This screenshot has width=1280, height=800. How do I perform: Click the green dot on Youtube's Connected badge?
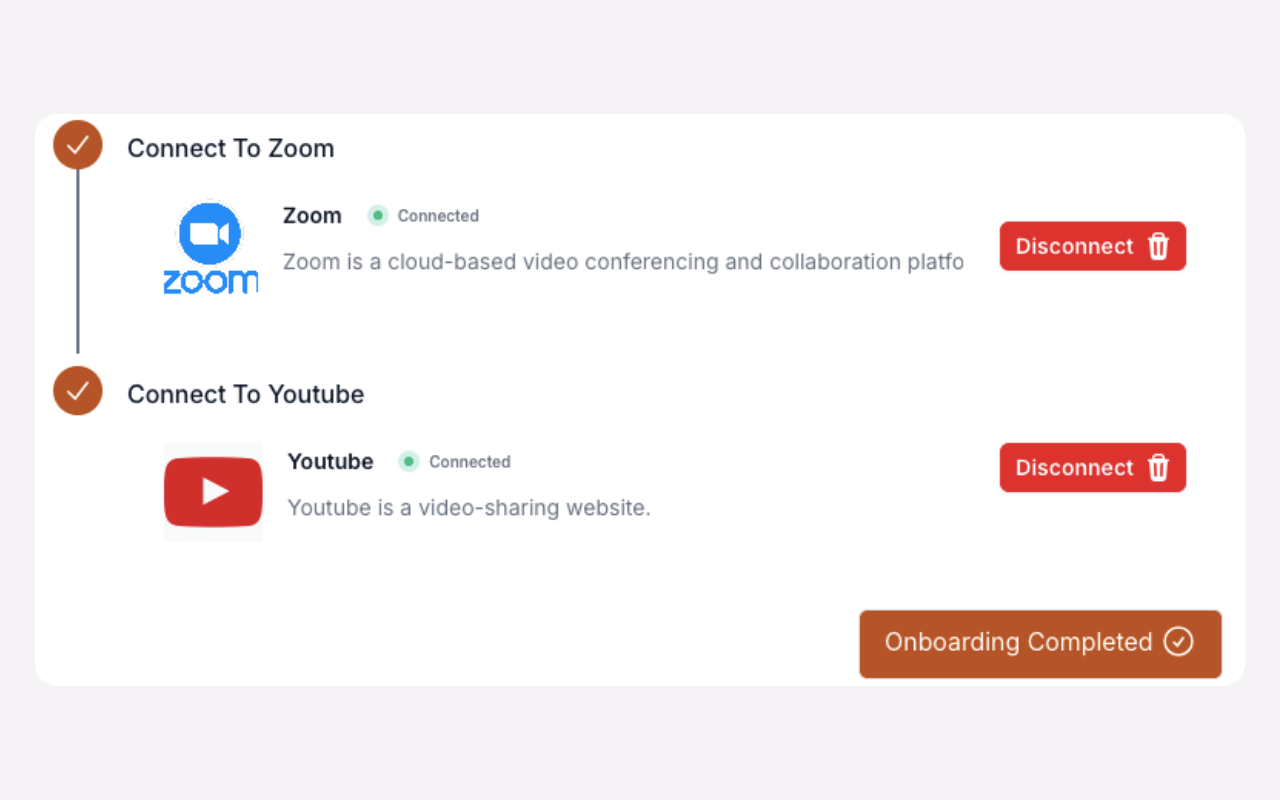pyautogui.click(x=408, y=462)
